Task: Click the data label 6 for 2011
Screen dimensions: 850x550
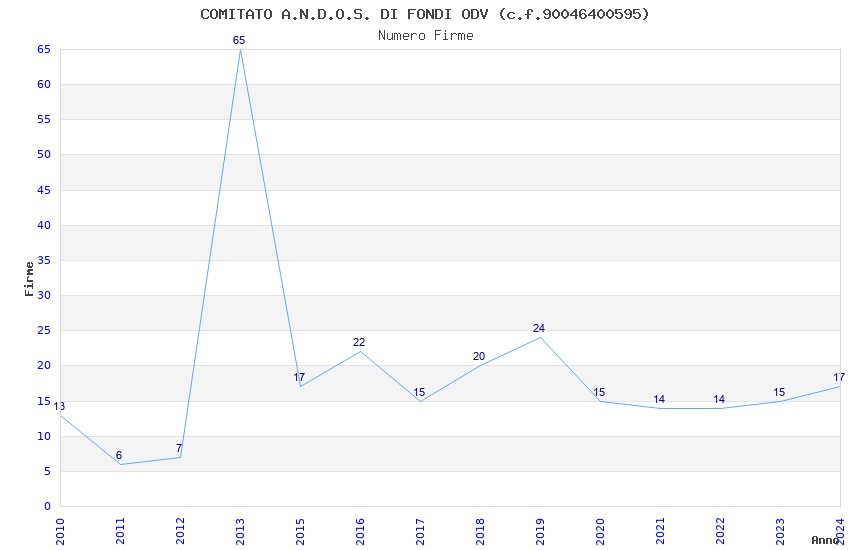Action: pyautogui.click(x=119, y=455)
